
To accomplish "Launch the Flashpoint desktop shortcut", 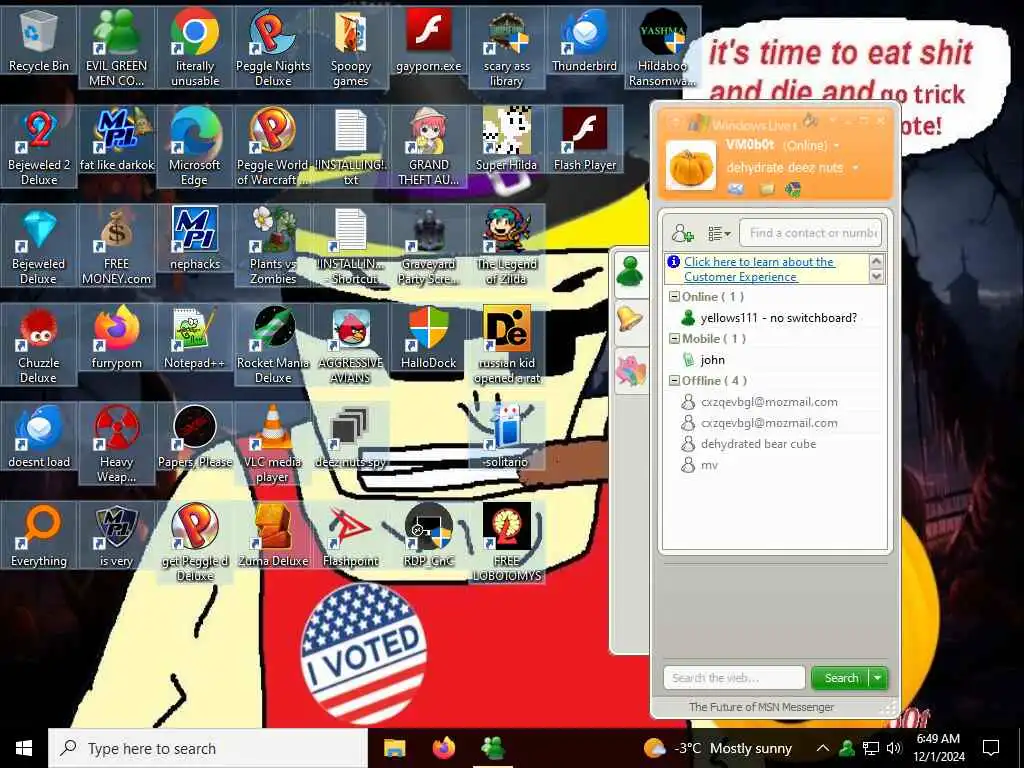I will [351, 536].
